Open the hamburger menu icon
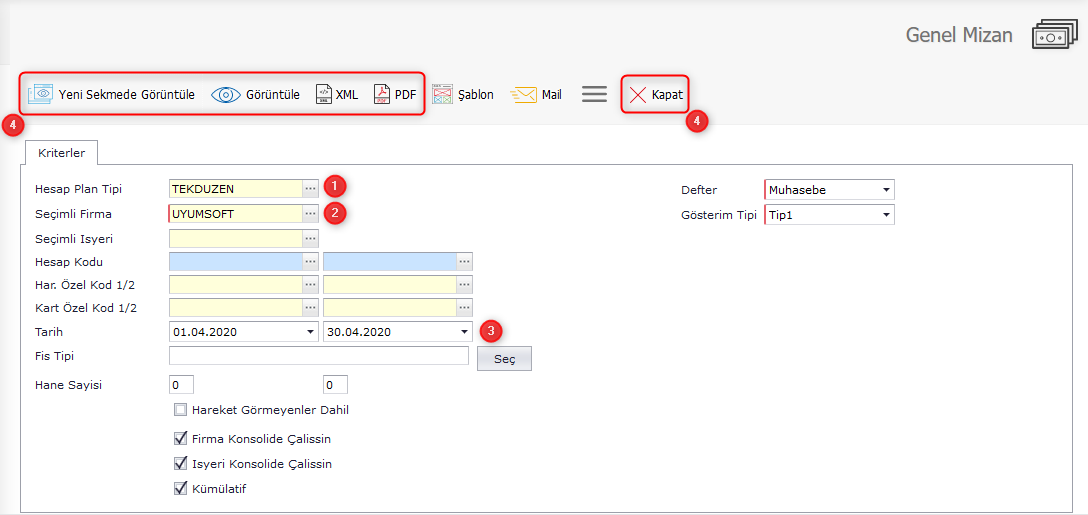The width and height of the screenshot is (1088, 515). [x=595, y=94]
